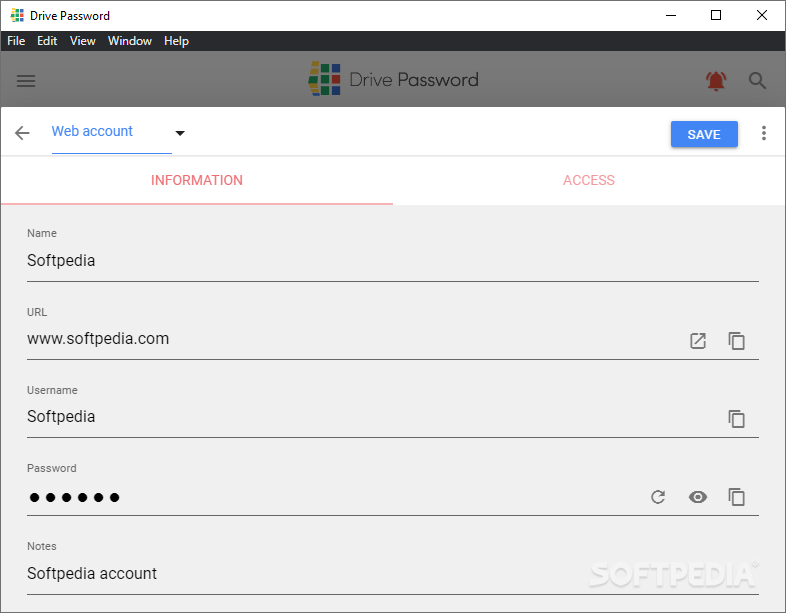Image resolution: width=786 pixels, height=613 pixels.
Task: Copy the Username to clipboard
Action: tap(736, 419)
